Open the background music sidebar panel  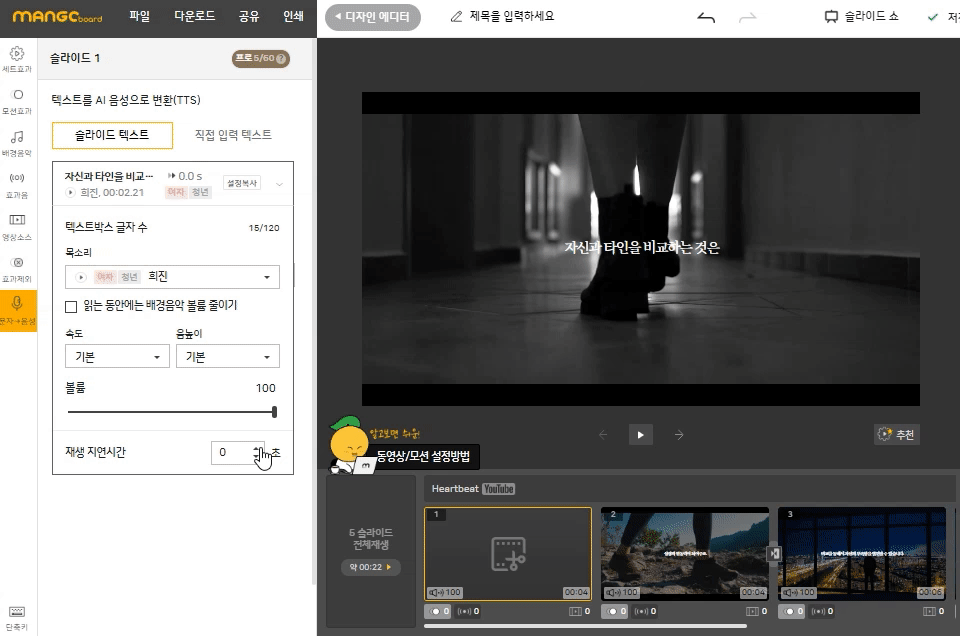(x=17, y=143)
